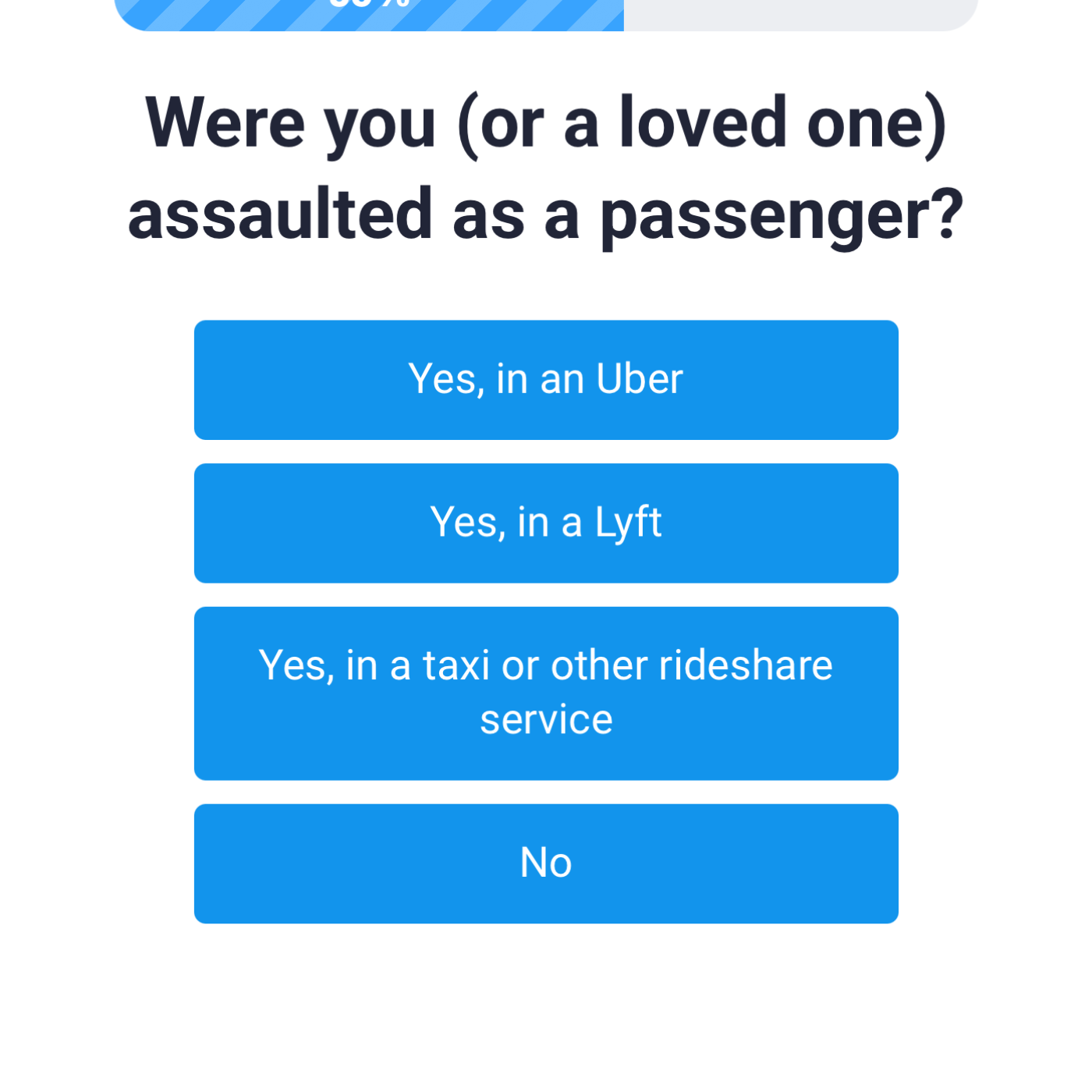Image resolution: width=1092 pixels, height=1092 pixels.
Task: Tap the word "Uber" in the first answer
Action: pyautogui.click(x=640, y=379)
